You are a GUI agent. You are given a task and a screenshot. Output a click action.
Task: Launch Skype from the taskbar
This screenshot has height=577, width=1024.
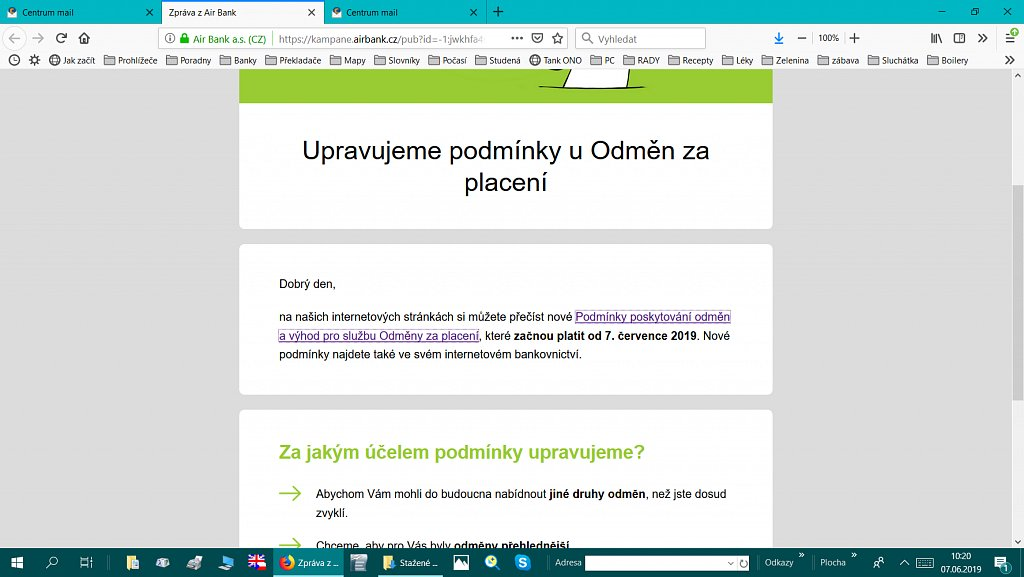coord(522,563)
